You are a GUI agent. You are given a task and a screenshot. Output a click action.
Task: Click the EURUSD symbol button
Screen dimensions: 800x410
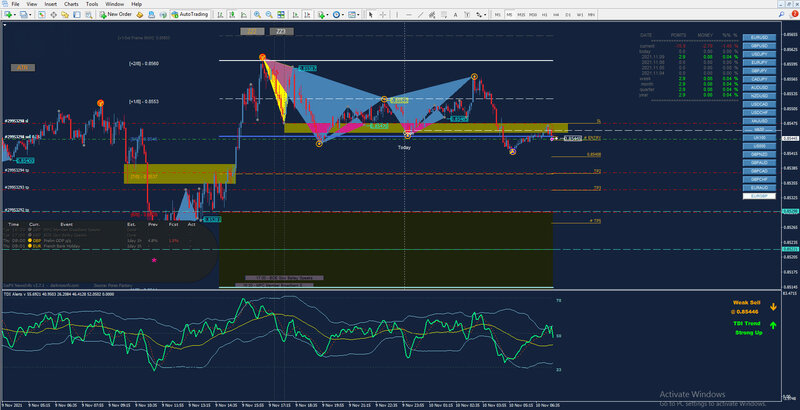(760, 36)
